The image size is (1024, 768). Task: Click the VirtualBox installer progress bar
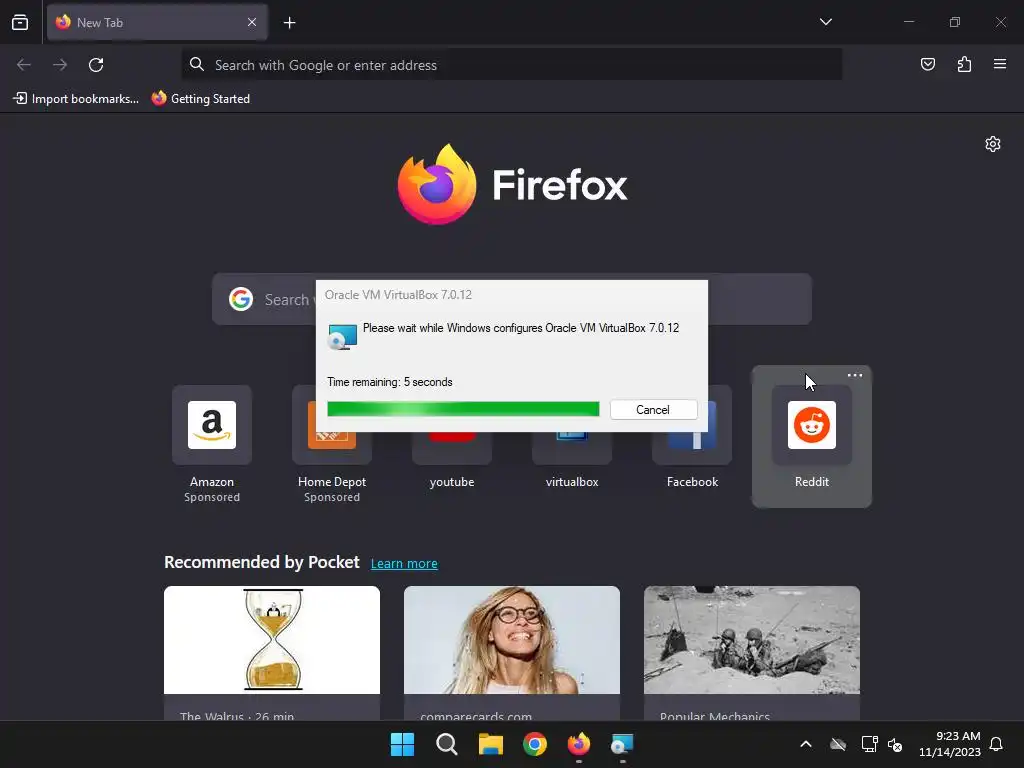pos(463,409)
